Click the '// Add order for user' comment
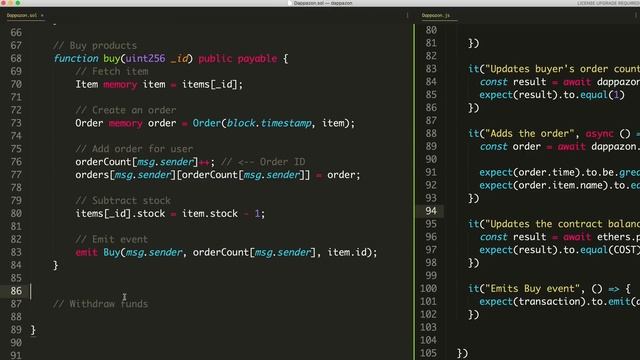Image resolution: width=640 pixels, height=360 pixels. click(134, 149)
